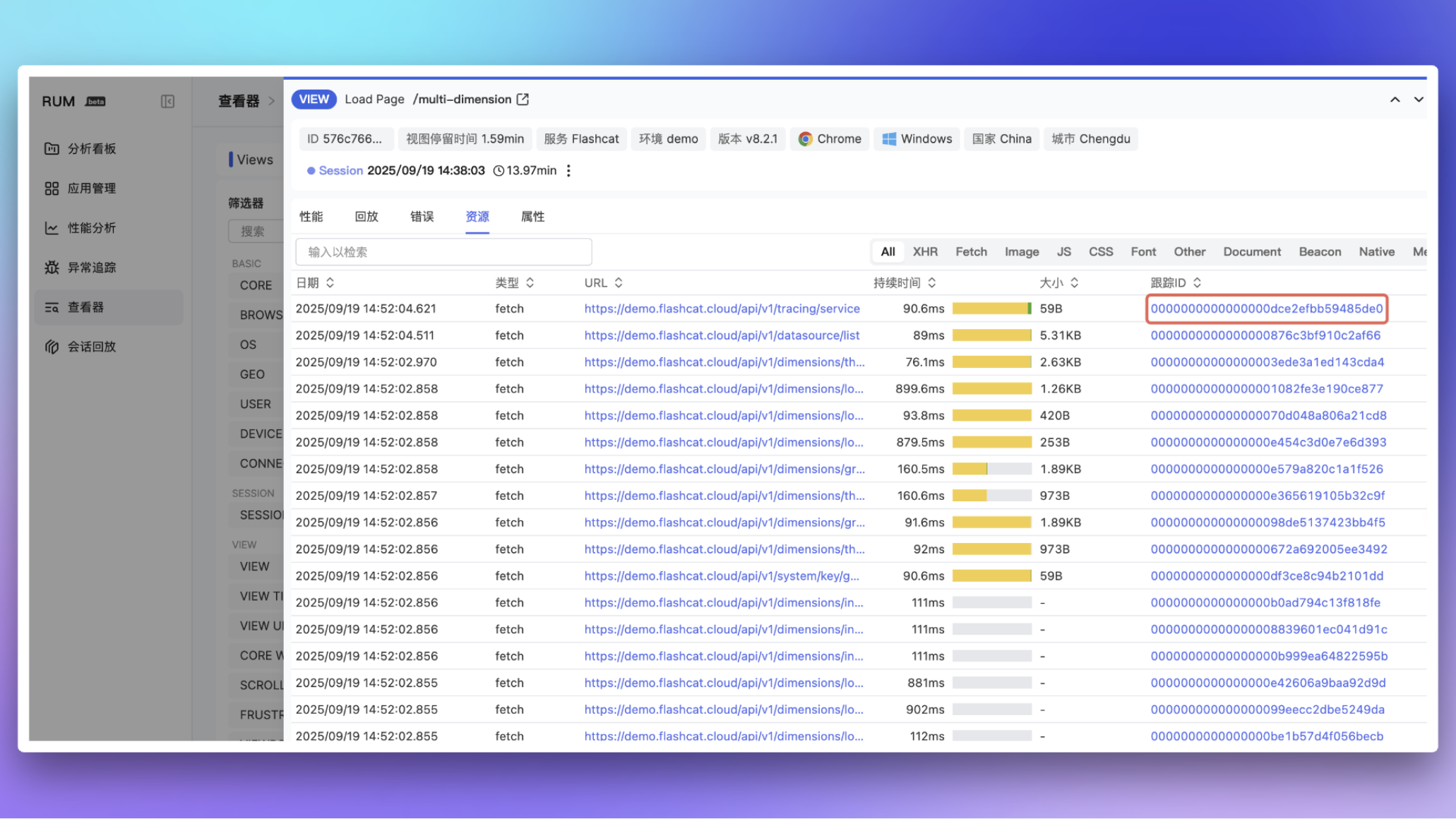Open the Session link

pyautogui.click(x=340, y=171)
